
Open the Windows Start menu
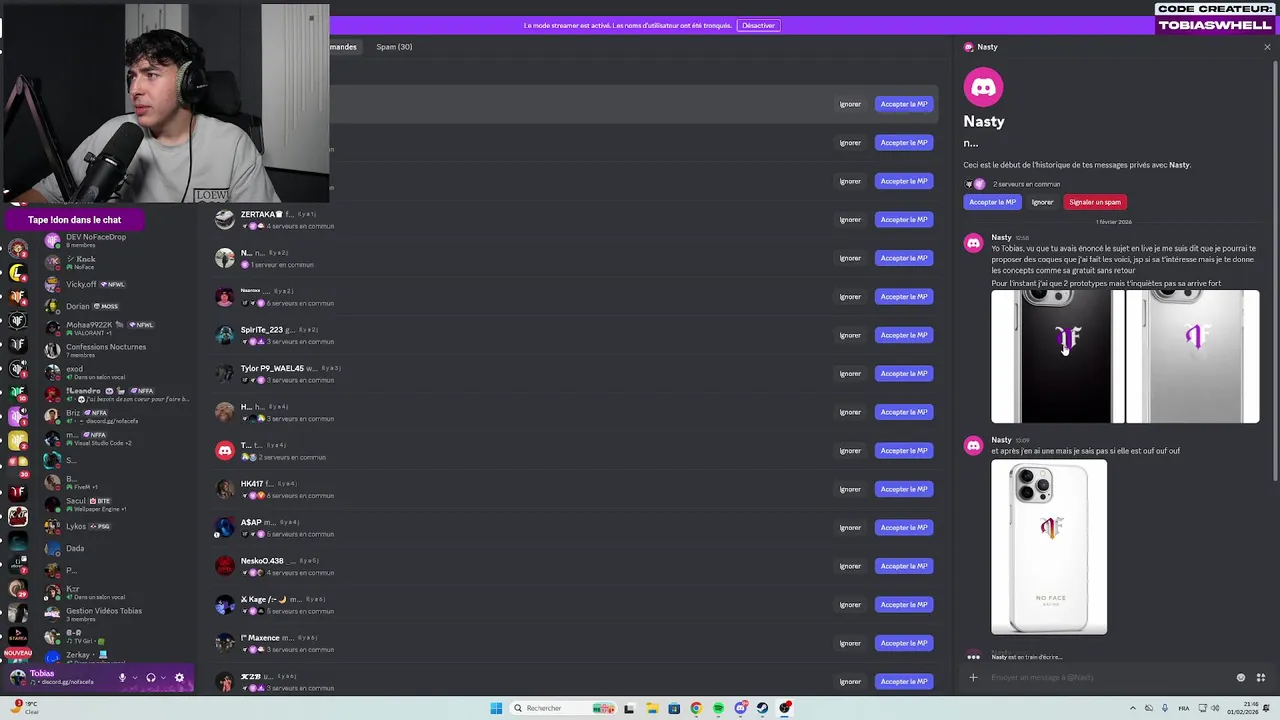click(496, 708)
